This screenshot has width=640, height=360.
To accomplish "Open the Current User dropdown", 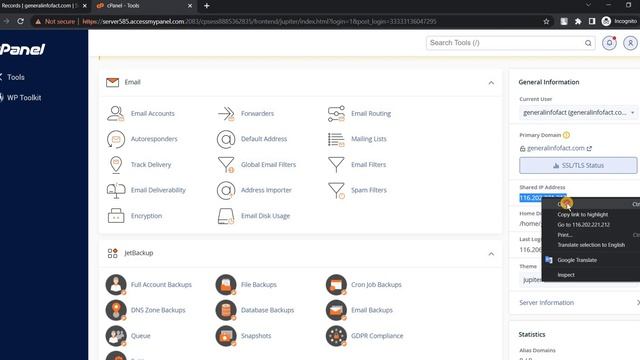I will [x=578, y=112].
